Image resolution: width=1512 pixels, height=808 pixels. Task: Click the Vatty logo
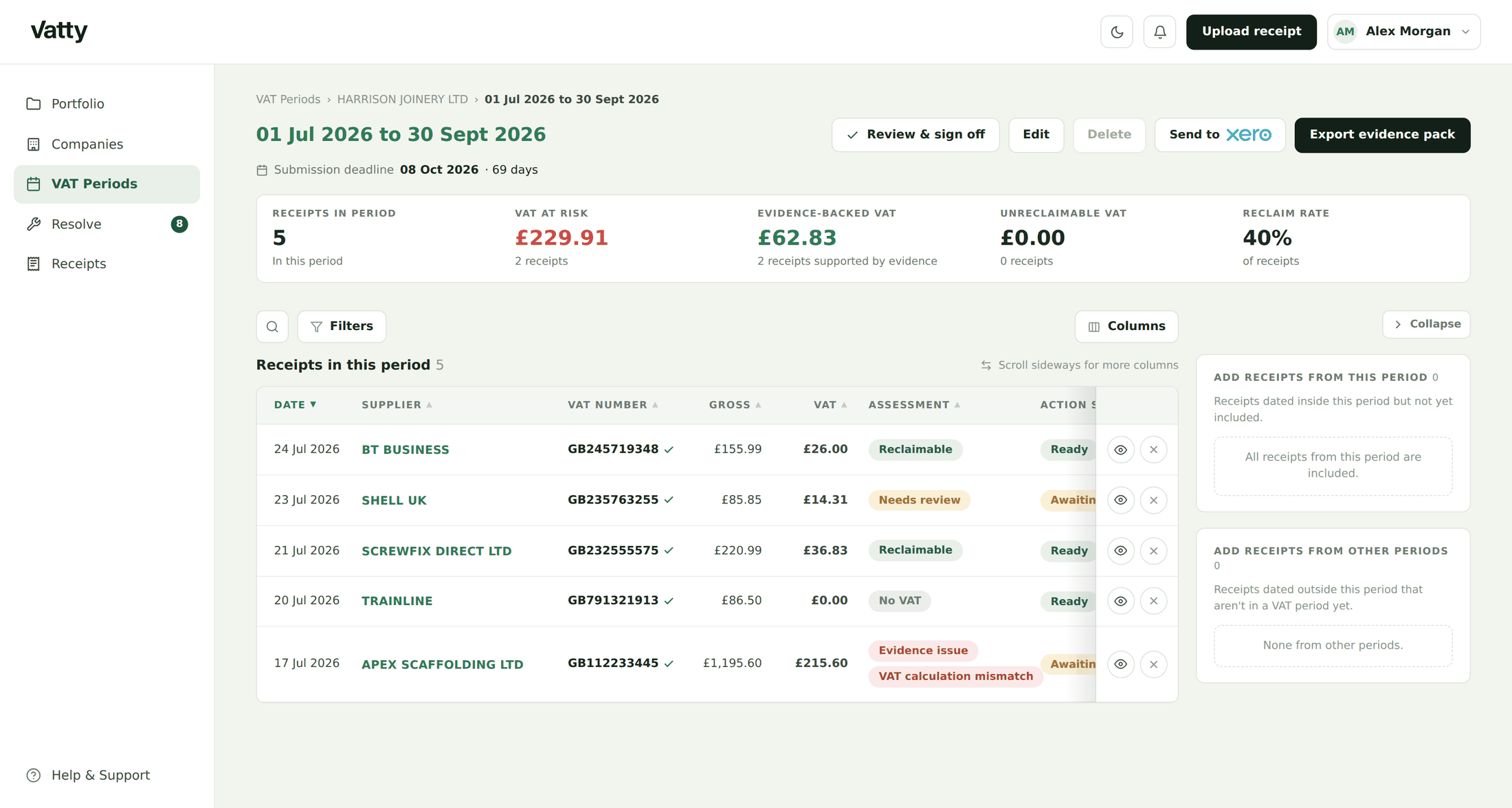tap(59, 31)
